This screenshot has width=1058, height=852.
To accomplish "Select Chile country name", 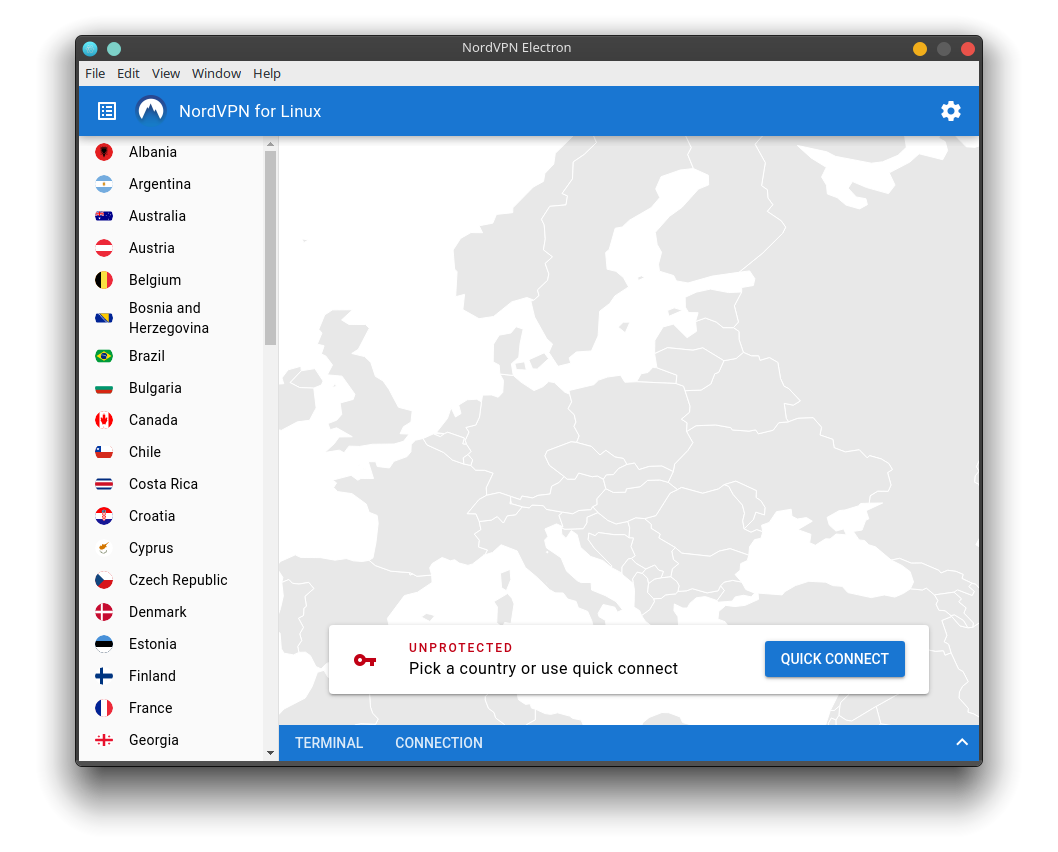I will [144, 452].
